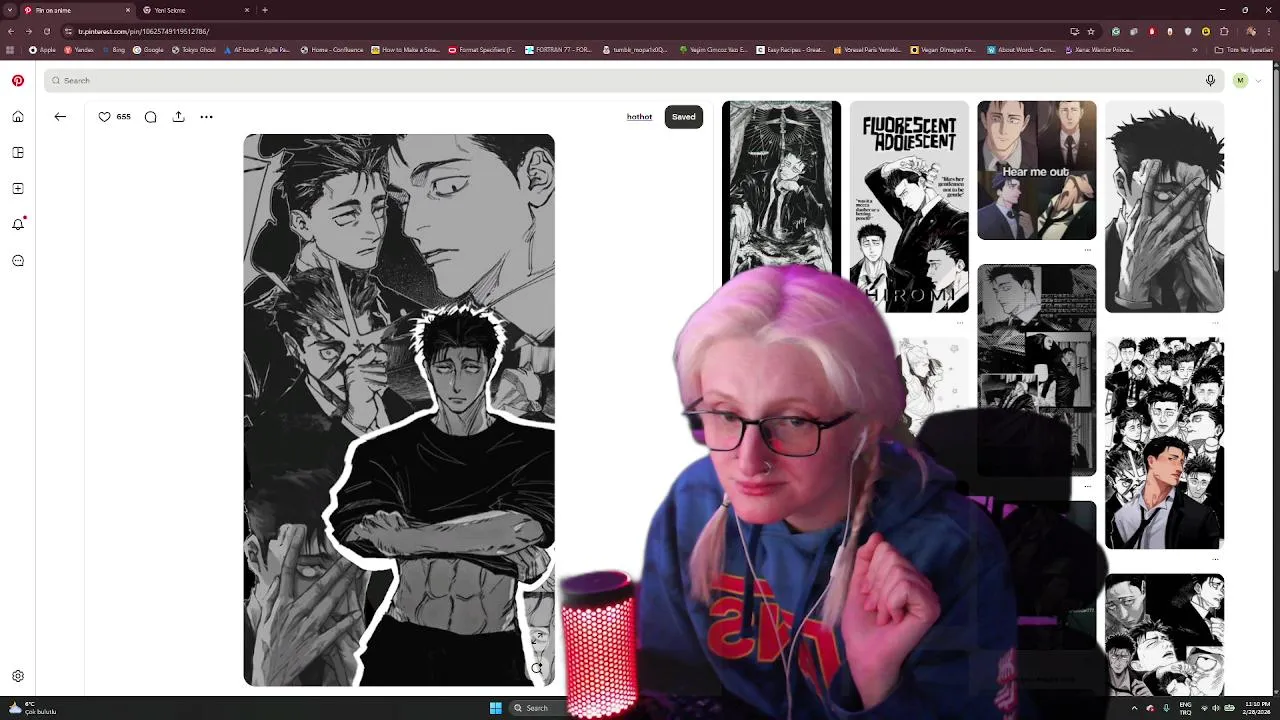Open the main anime pin image
Viewport: 1280px width, 720px height.
click(x=399, y=410)
